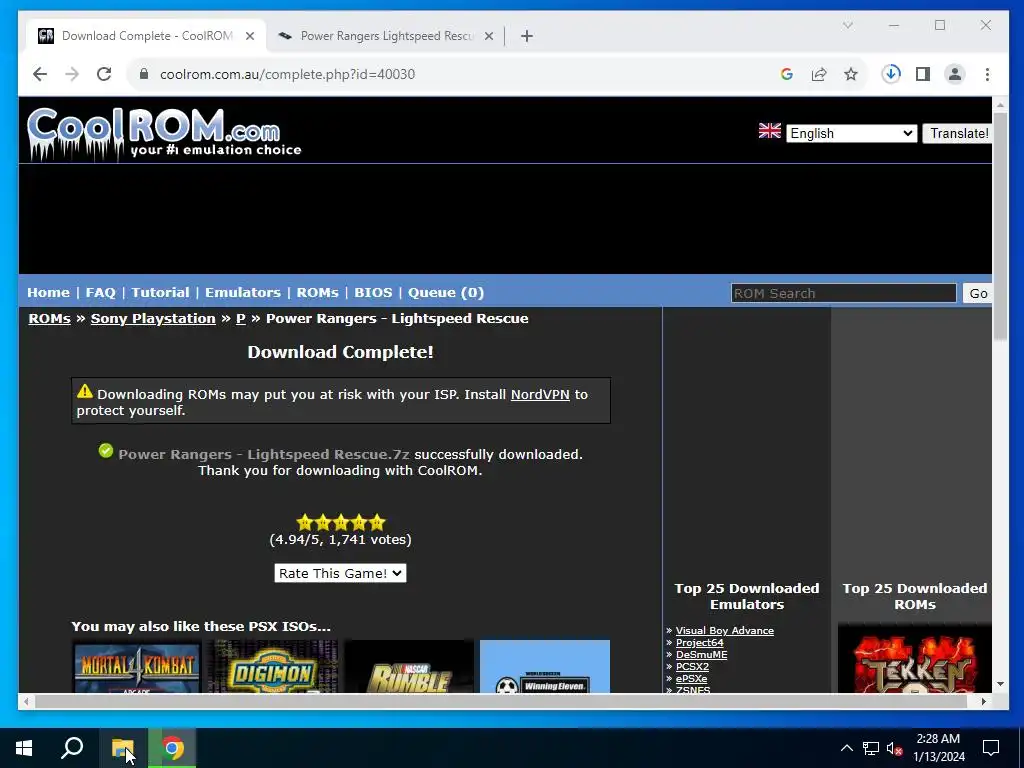Switch to Power Rangers Lightspeed Rescue tab
Screen dimensions: 1024x768
[x=386, y=36]
